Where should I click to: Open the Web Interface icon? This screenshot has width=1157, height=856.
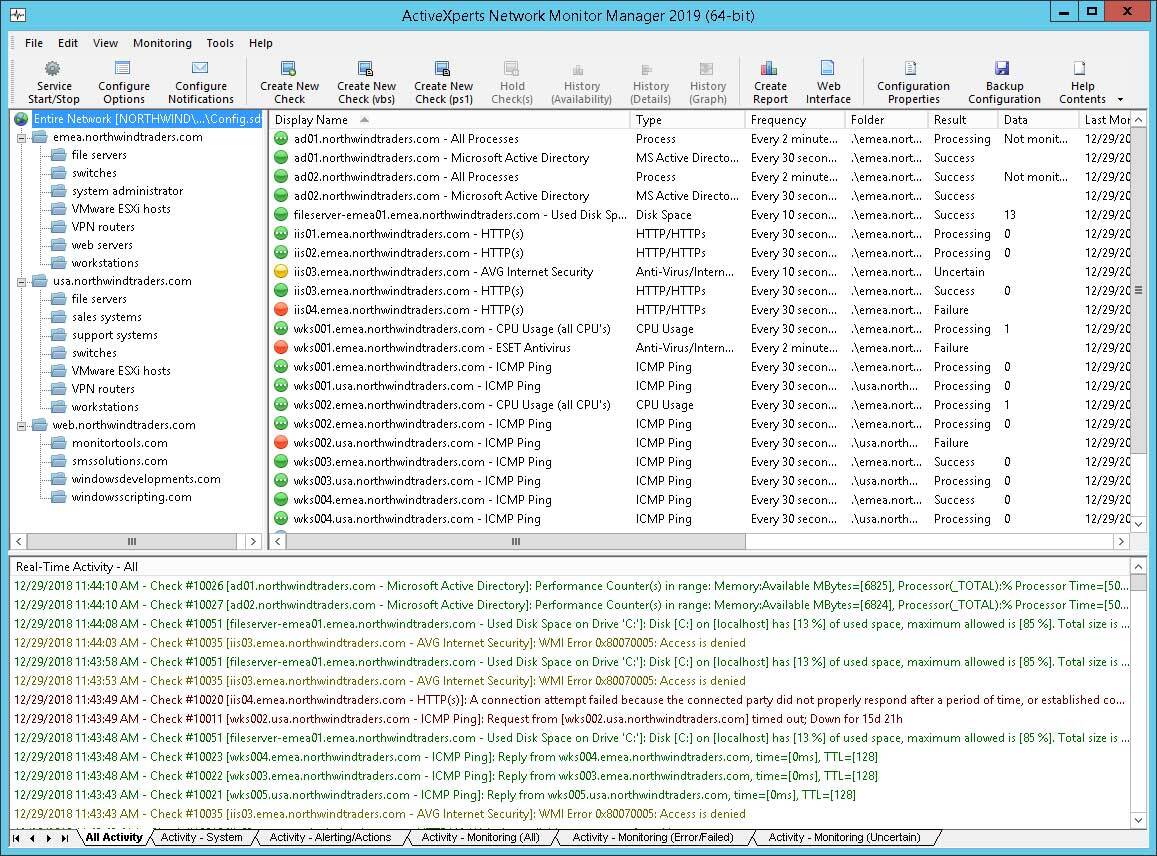pyautogui.click(x=828, y=78)
